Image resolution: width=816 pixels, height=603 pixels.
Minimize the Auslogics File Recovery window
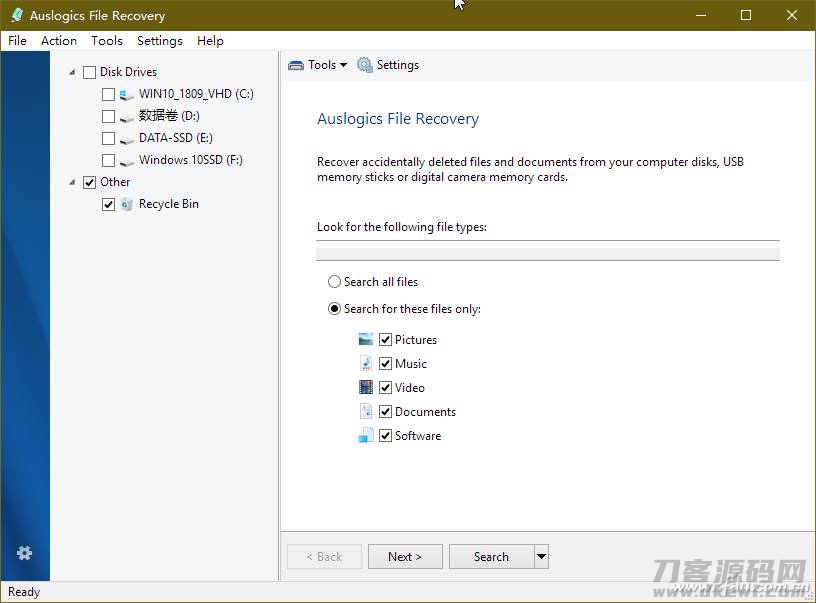click(701, 15)
